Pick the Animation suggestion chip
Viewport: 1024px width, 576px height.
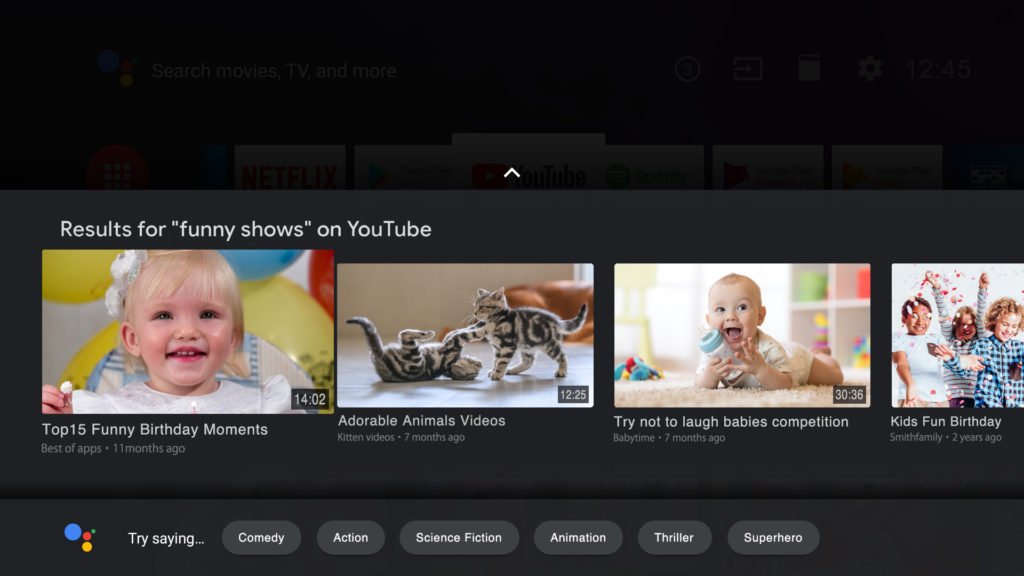point(578,538)
